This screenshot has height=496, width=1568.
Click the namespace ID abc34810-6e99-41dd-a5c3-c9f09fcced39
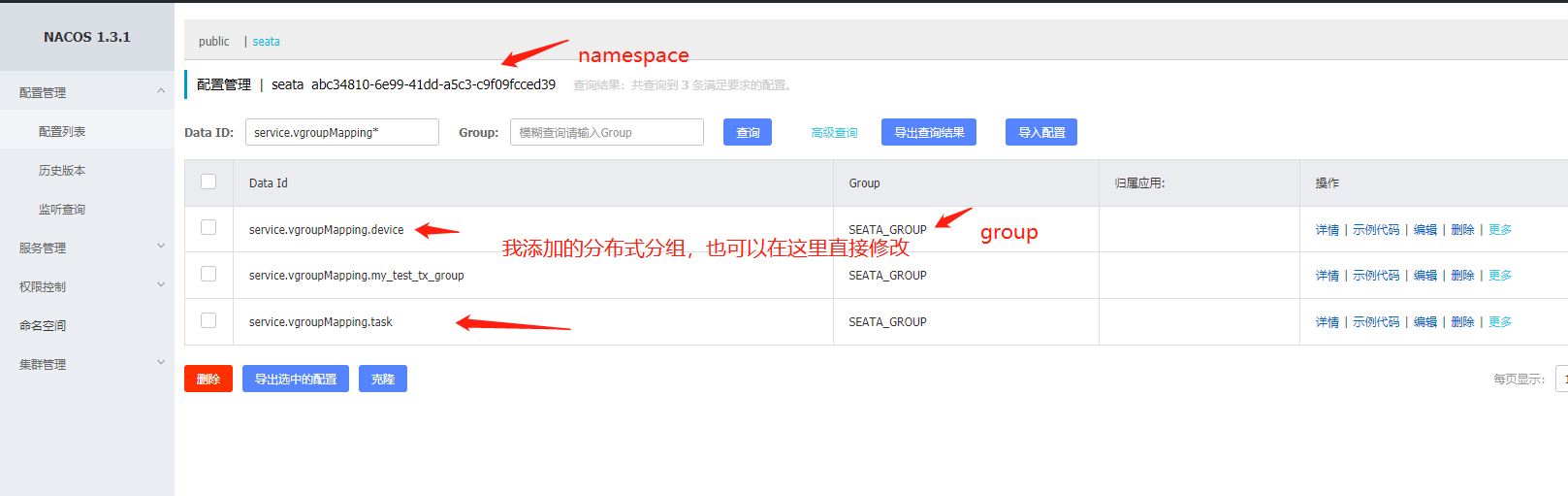click(x=433, y=84)
